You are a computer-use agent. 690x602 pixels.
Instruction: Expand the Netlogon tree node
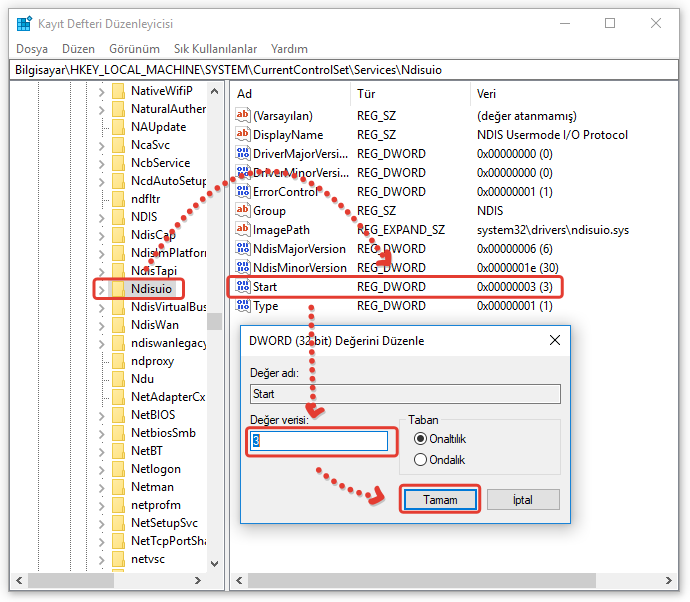101,469
